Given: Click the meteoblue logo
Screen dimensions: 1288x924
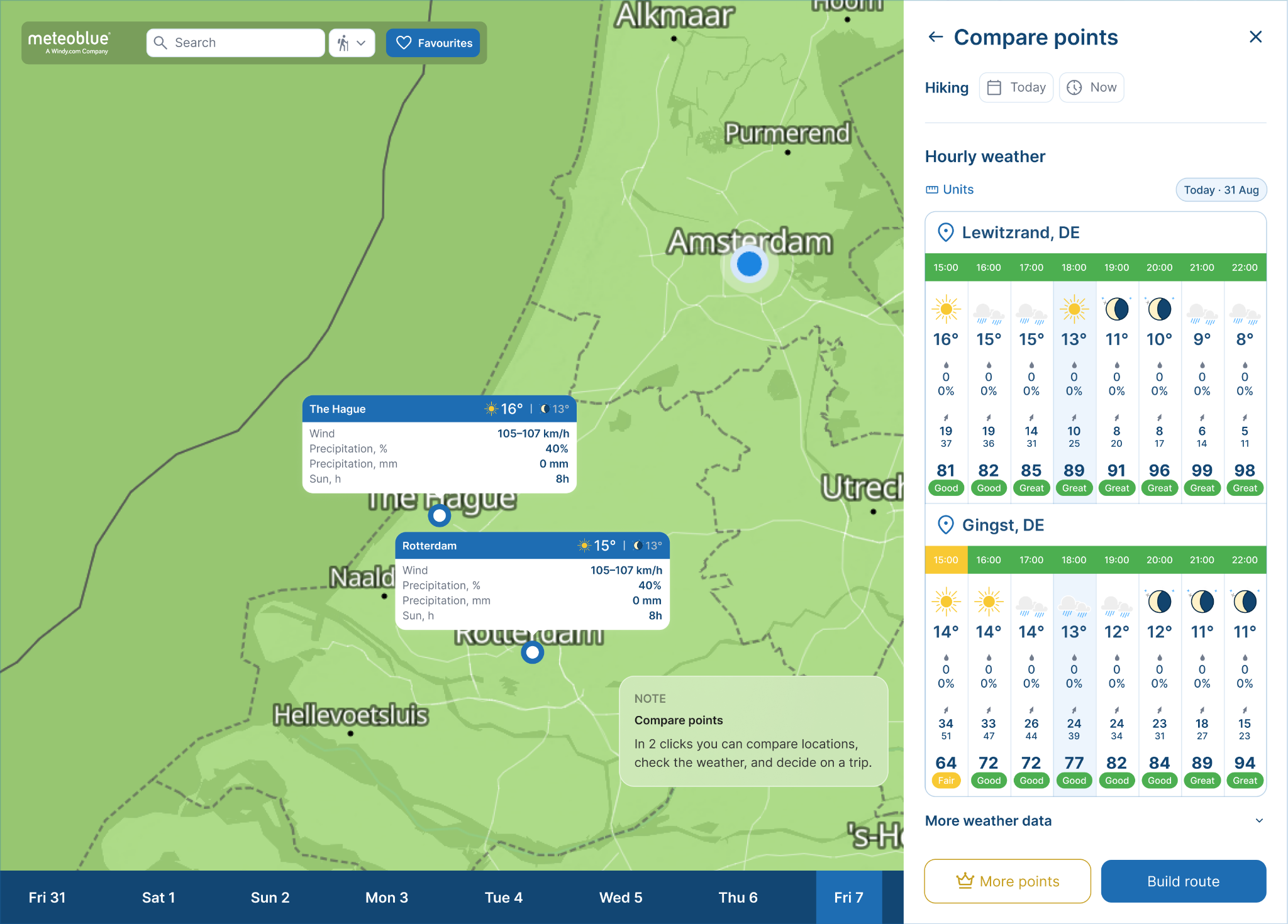Looking at the screenshot, I should [x=69, y=42].
